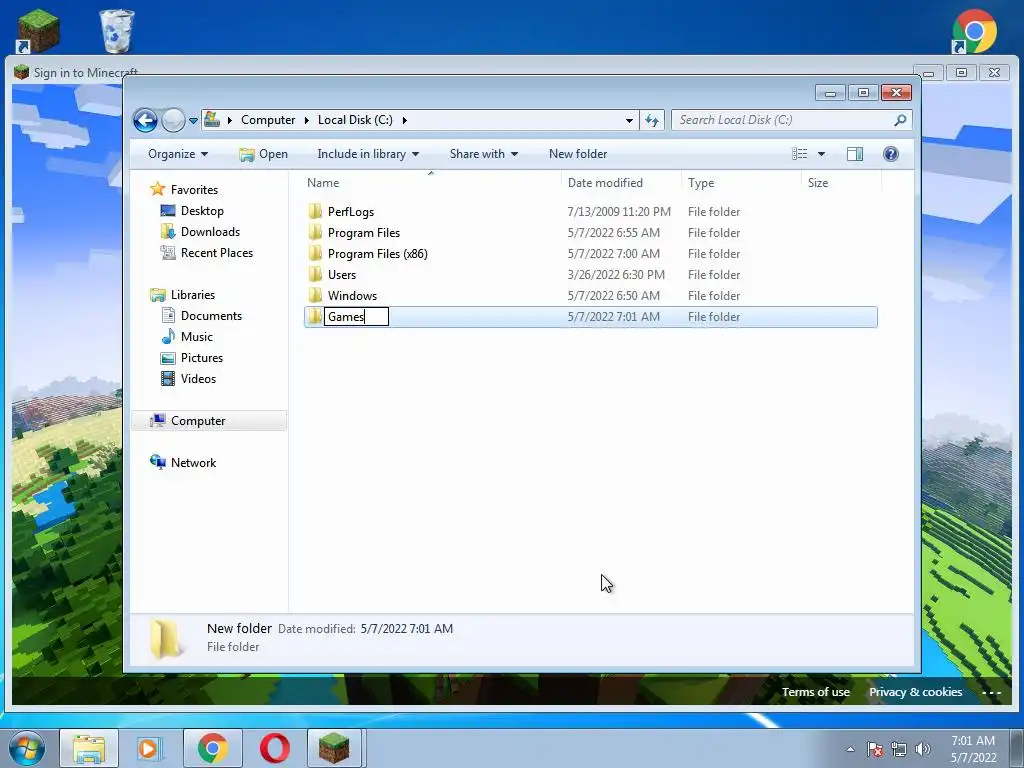The width and height of the screenshot is (1024, 768).
Task: Click PerfLogs date 7/13/2009 11:20 PM
Action: click(618, 212)
